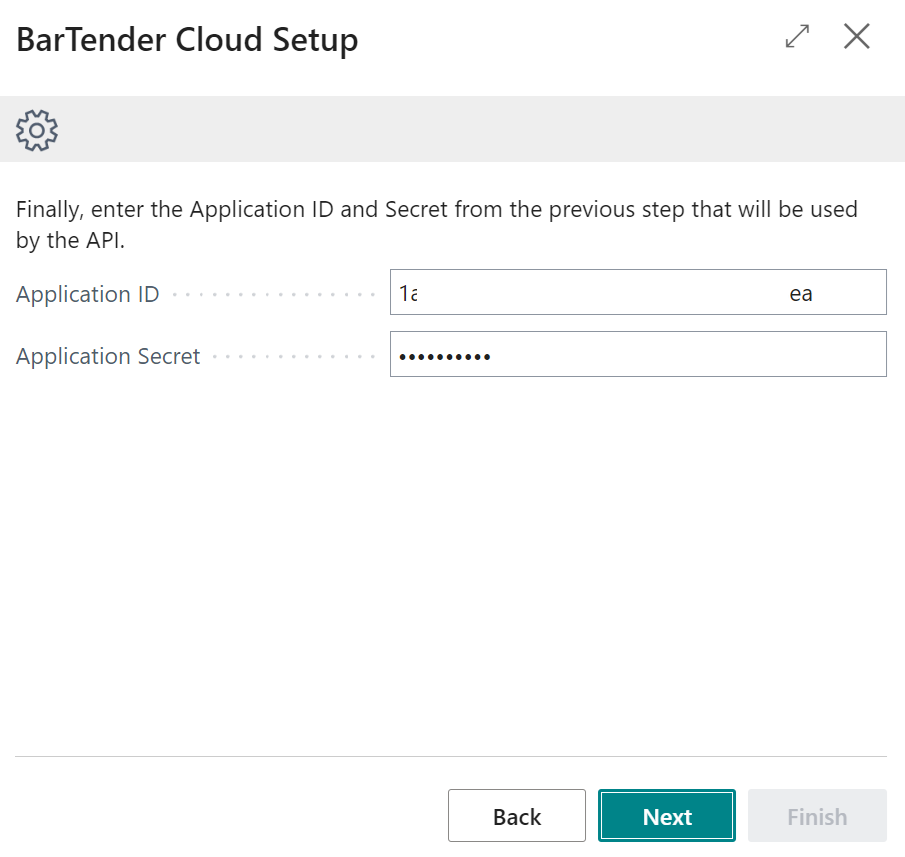Select the Application Secret label
Image resolution: width=905 pixels, height=857 pixels.
pyautogui.click(x=108, y=357)
